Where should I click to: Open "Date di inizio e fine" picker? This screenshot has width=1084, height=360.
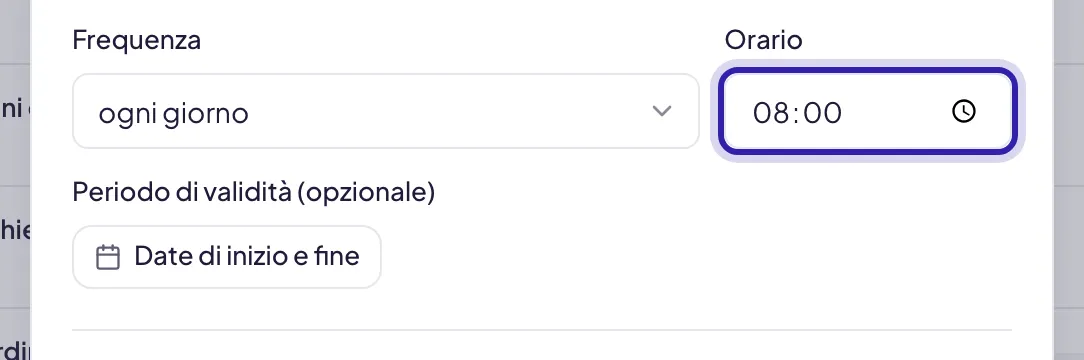pos(227,257)
